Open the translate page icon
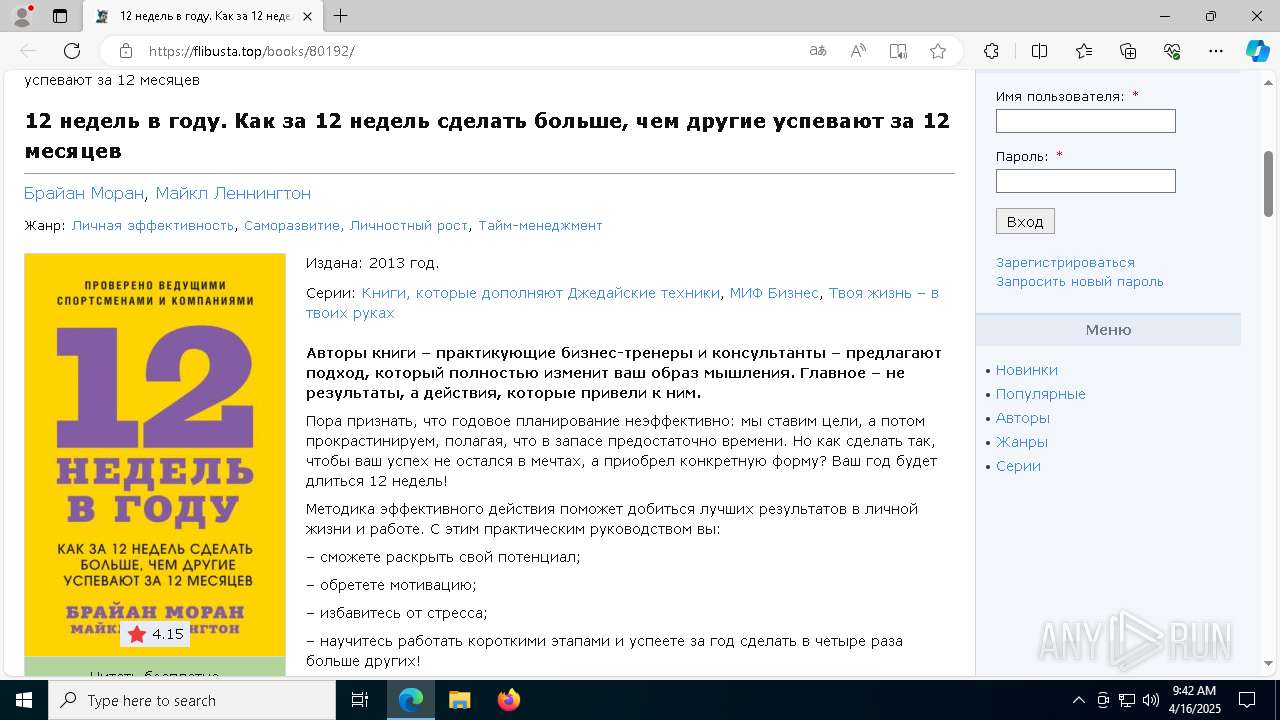This screenshot has width=1280, height=720. click(x=818, y=51)
